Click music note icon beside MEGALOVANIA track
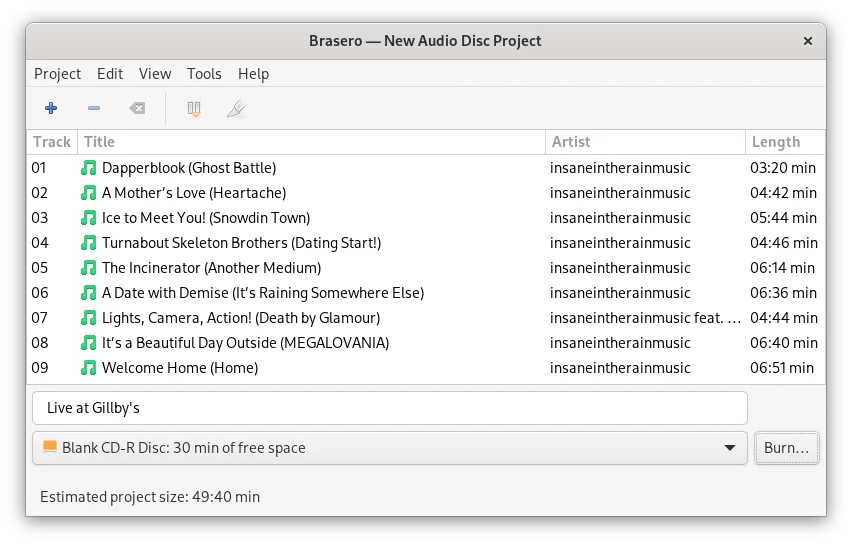This screenshot has height=545, width=852. [x=89, y=343]
